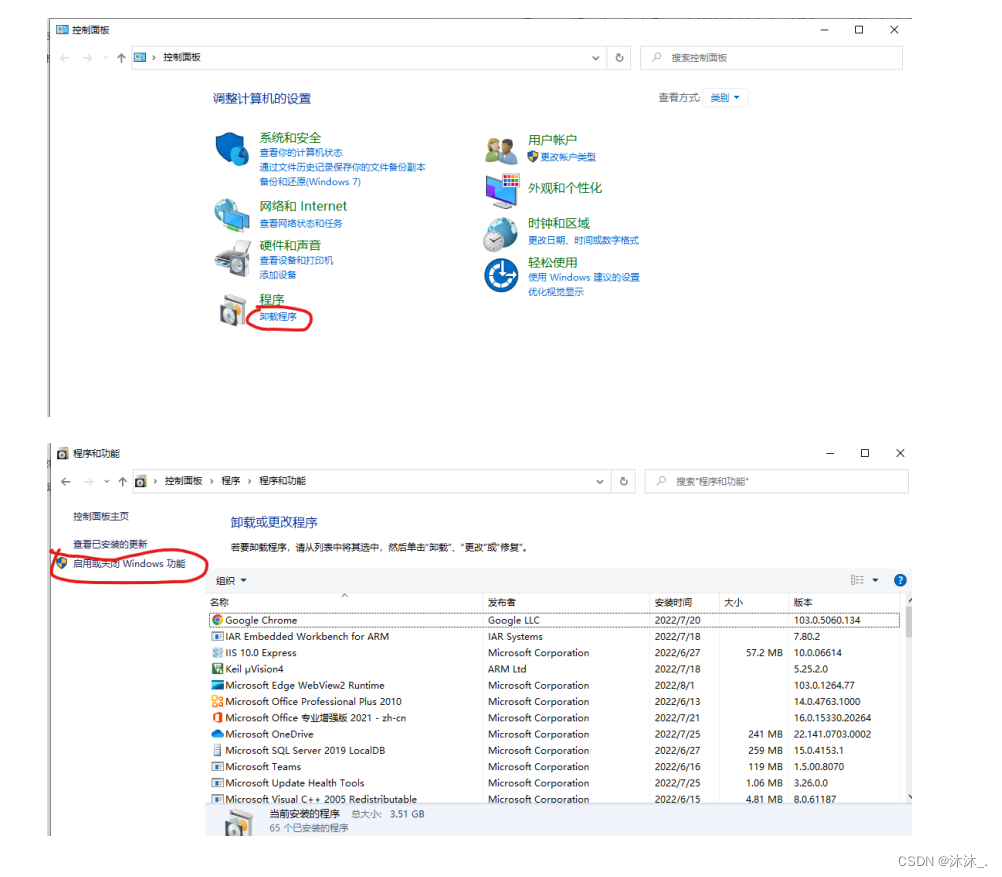Open 控制面板主页 link
Viewport: 1002px width, 877px height.
coord(100,516)
